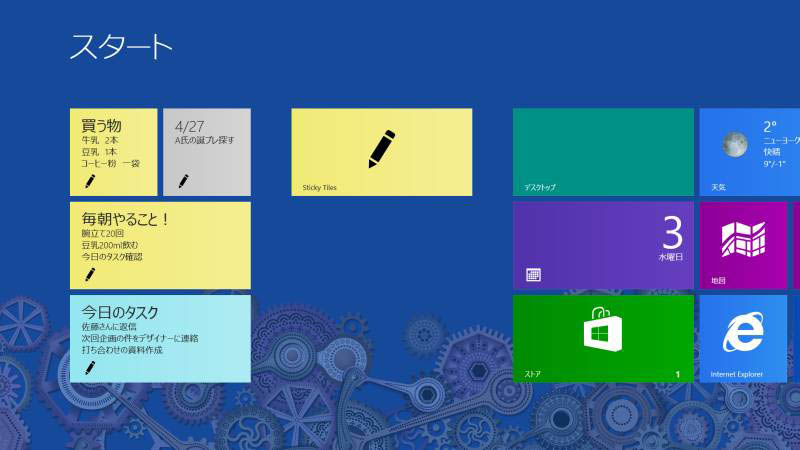Launch the Internet Explorer logo icon

pyautogui.click(x=741, y=334)
